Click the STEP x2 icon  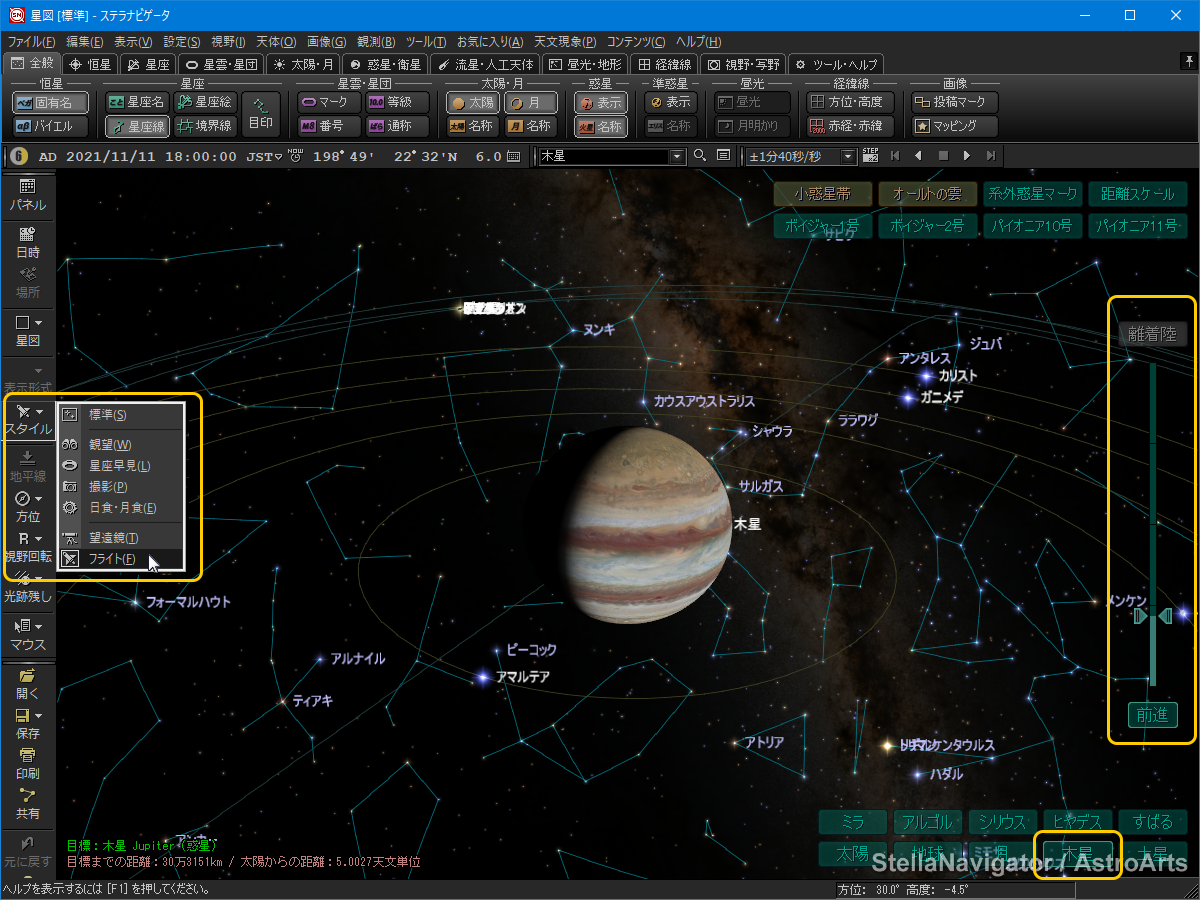point(870,156)
